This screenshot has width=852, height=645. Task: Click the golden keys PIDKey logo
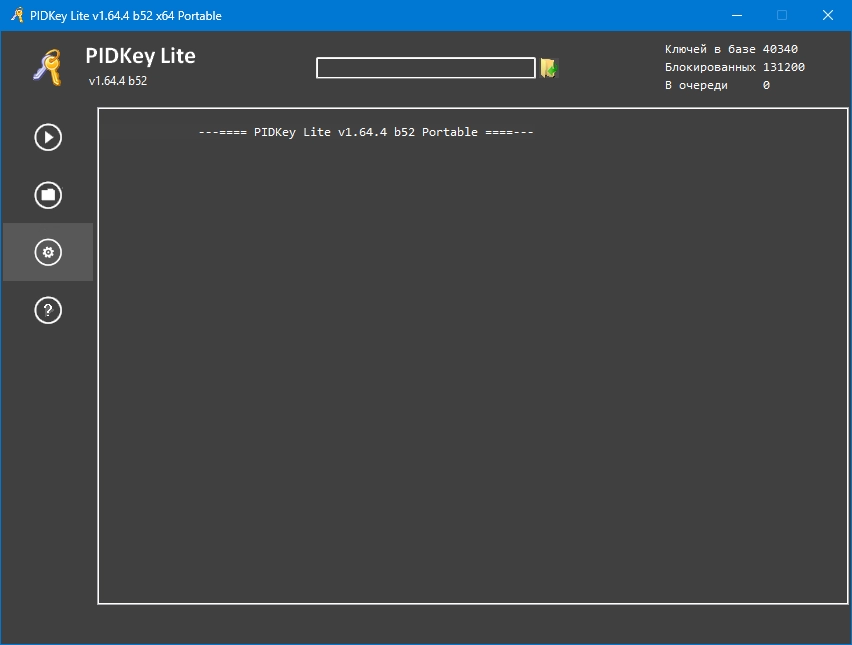click(48, 67)
